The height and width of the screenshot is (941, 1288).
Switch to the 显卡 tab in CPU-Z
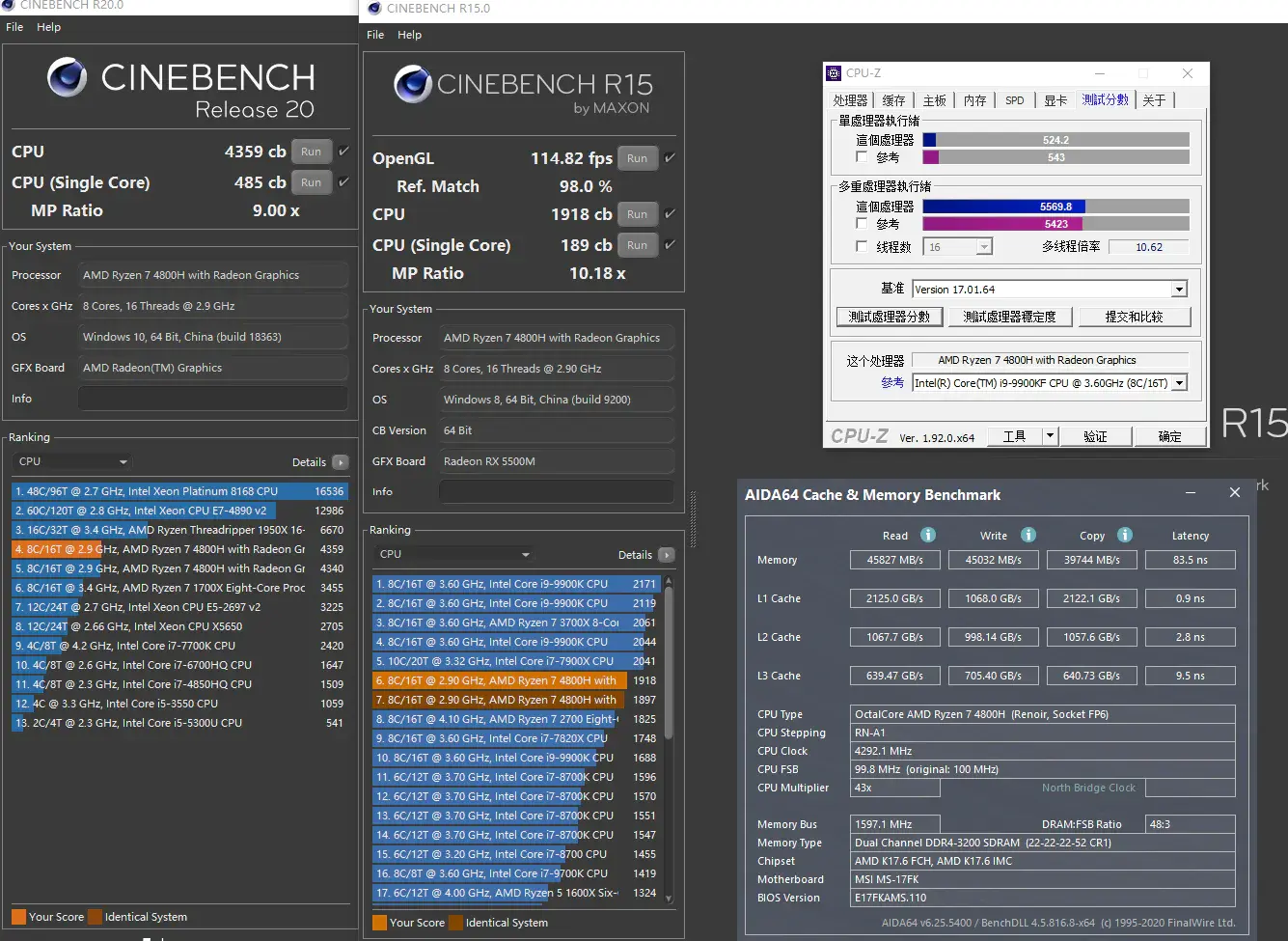point(1055,100)
